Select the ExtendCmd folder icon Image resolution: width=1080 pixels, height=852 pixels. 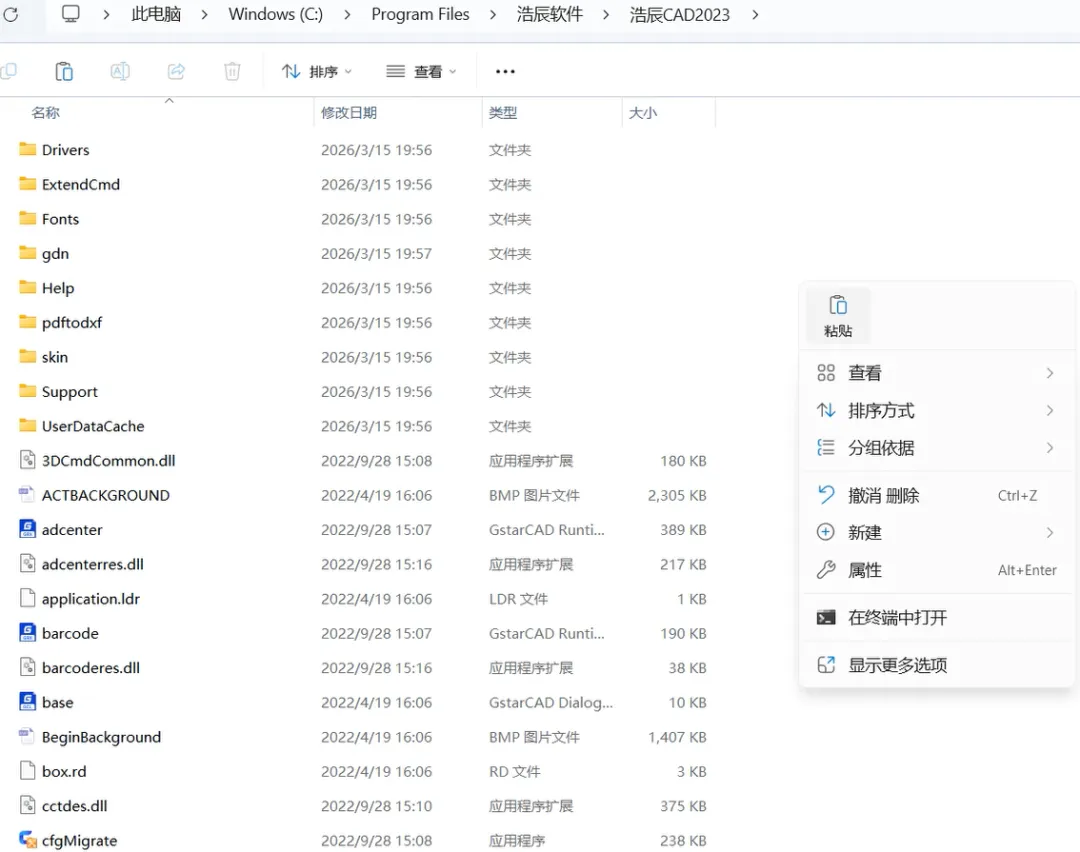point(28,183)
